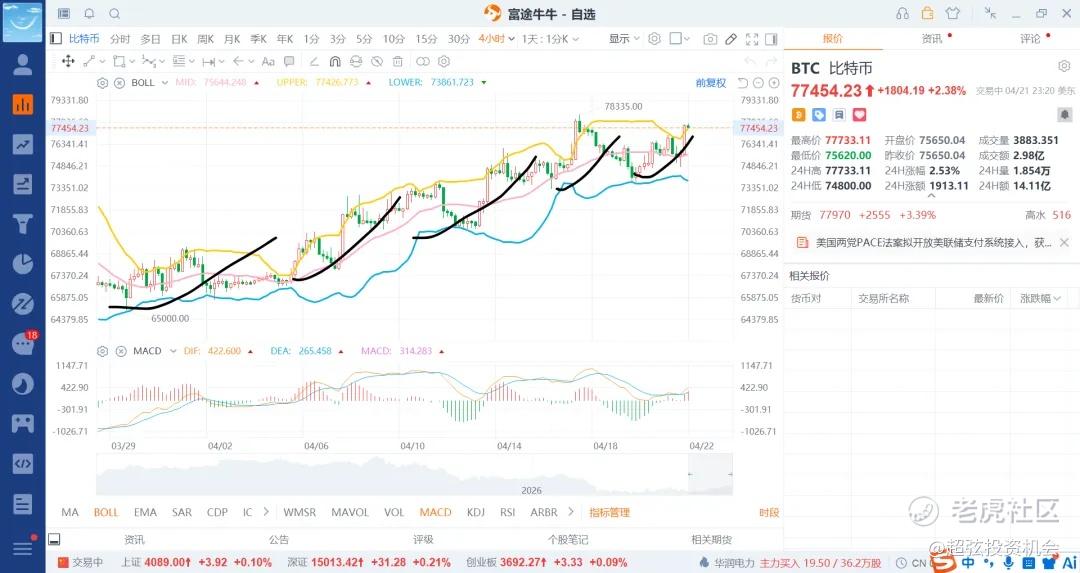Switch to the 评论 comments tab
1080x573 pixels.
click(x=1030, y=39)
